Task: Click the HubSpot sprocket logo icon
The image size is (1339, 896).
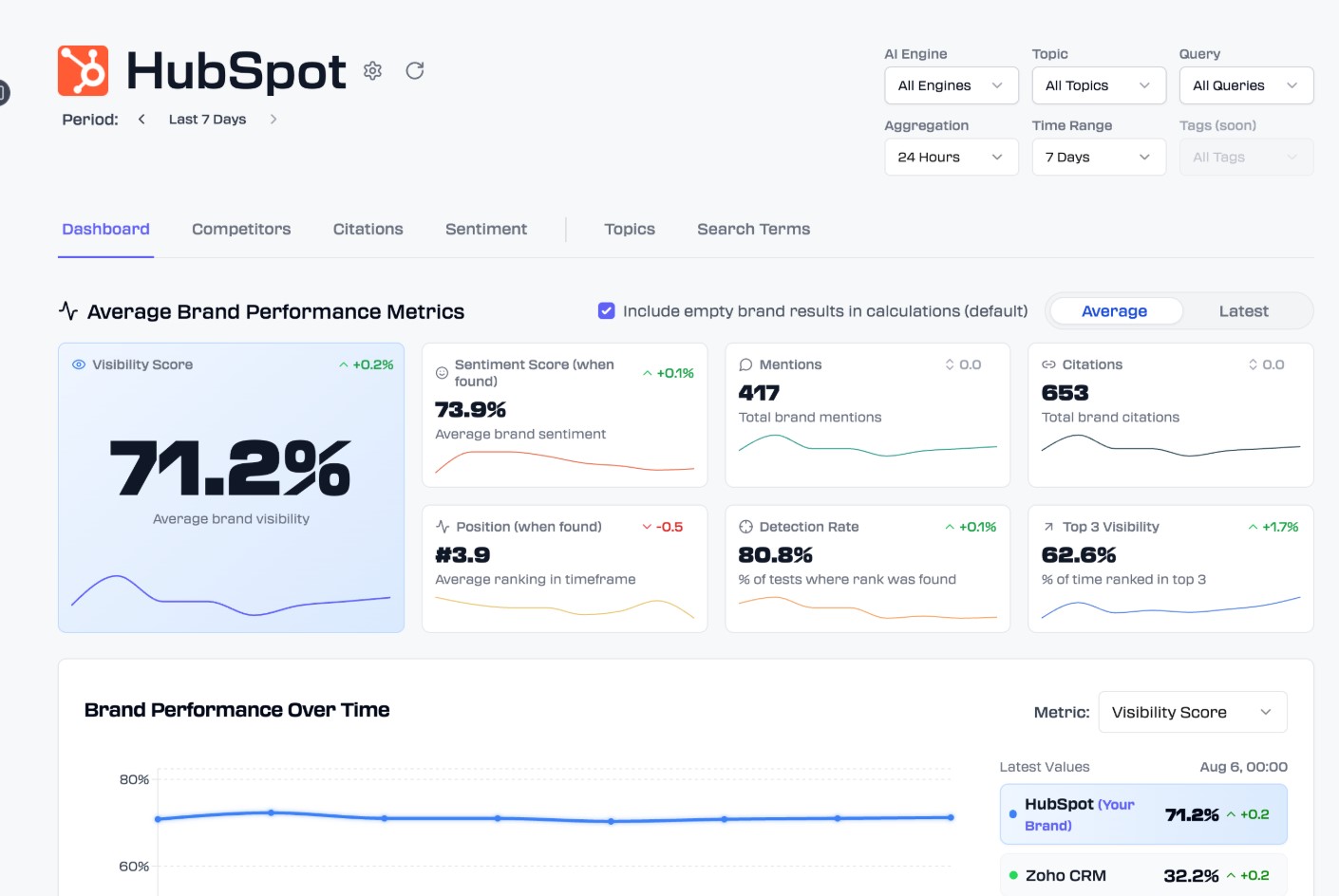Action: [83, 71]
